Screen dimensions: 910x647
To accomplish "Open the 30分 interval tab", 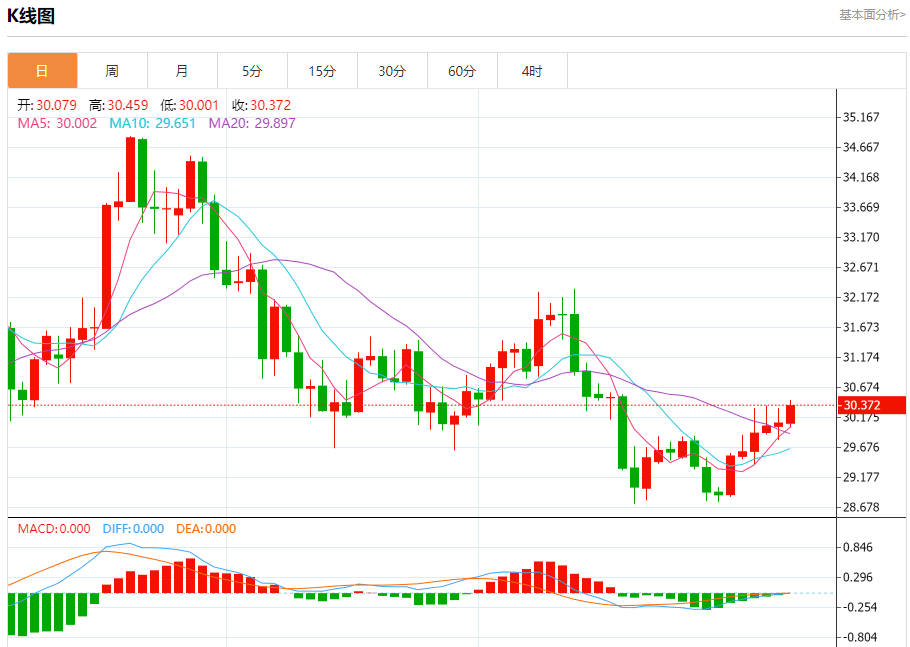I will tap(392, 71).
